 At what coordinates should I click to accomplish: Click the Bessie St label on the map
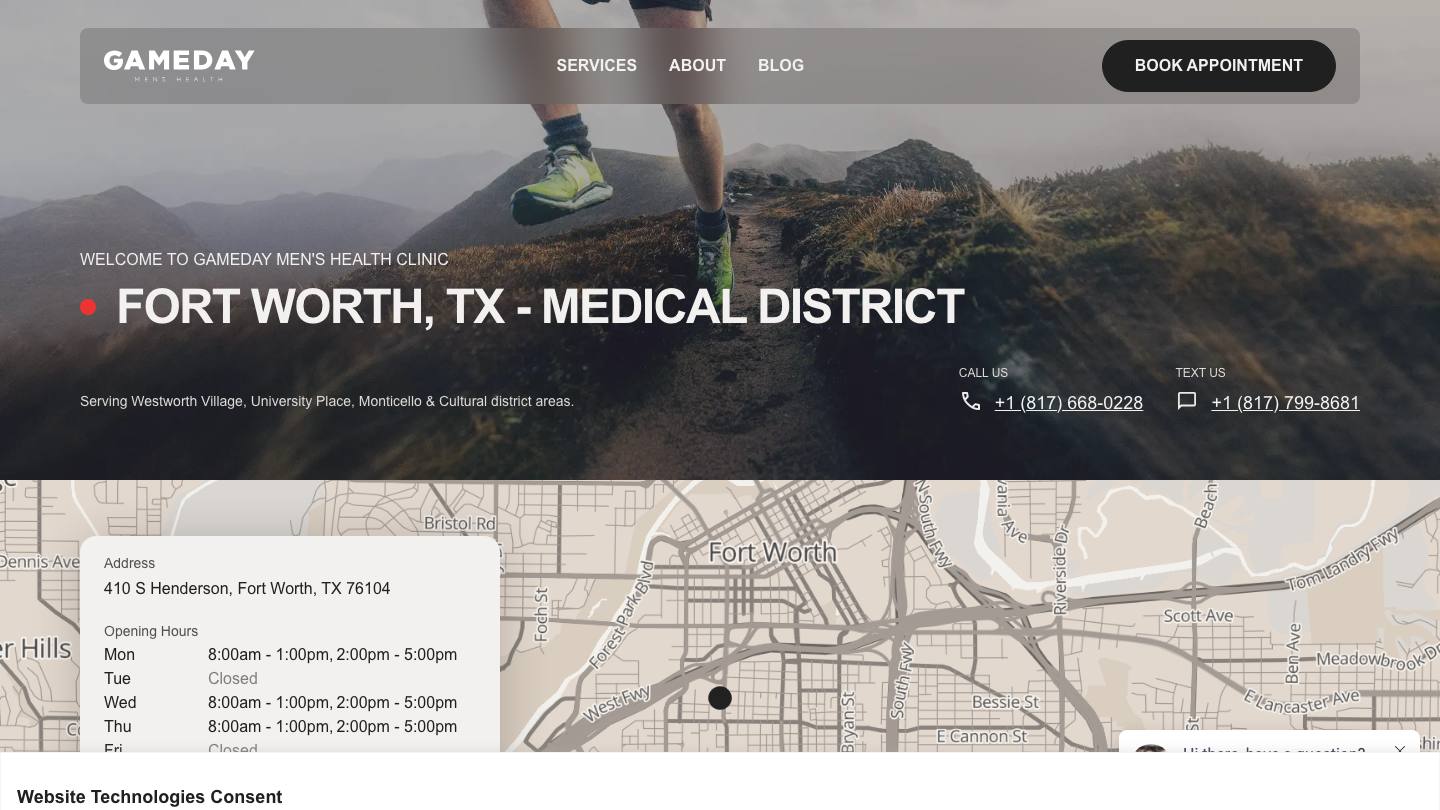(1005, 702)
